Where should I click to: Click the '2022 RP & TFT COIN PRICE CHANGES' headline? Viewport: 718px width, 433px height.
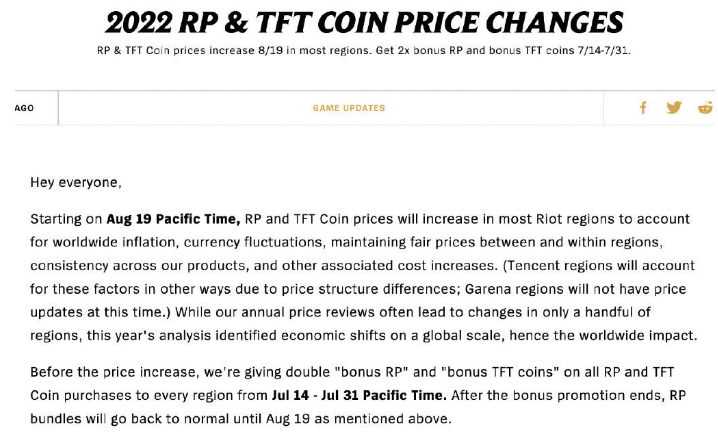[x=364, y=22]
